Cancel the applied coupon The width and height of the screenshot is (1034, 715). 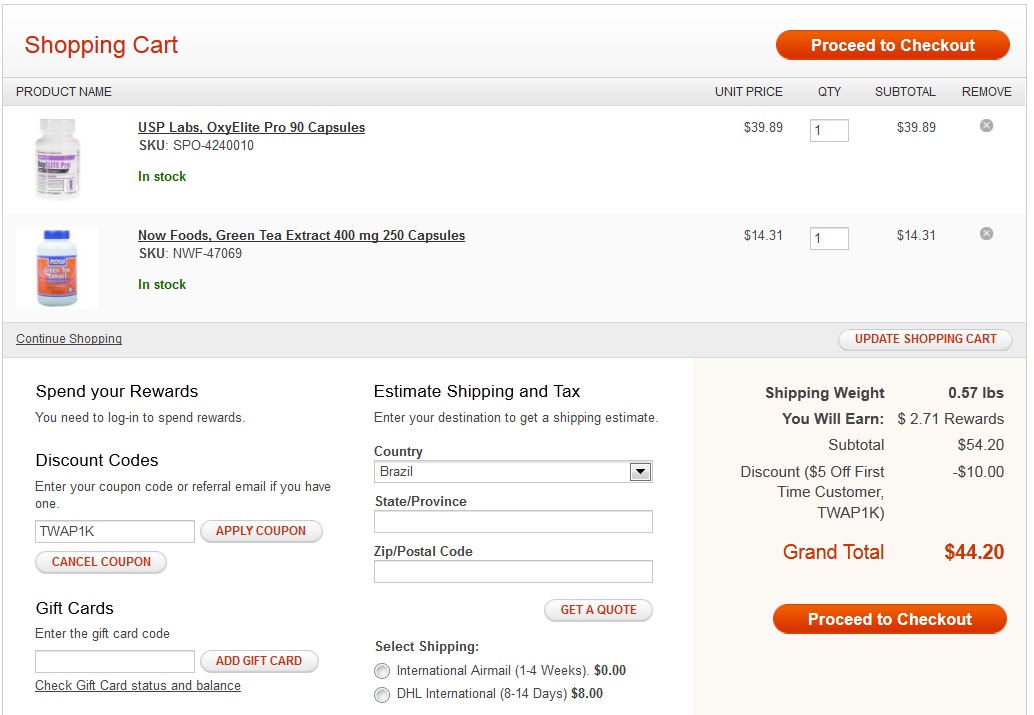click(101, 562)
